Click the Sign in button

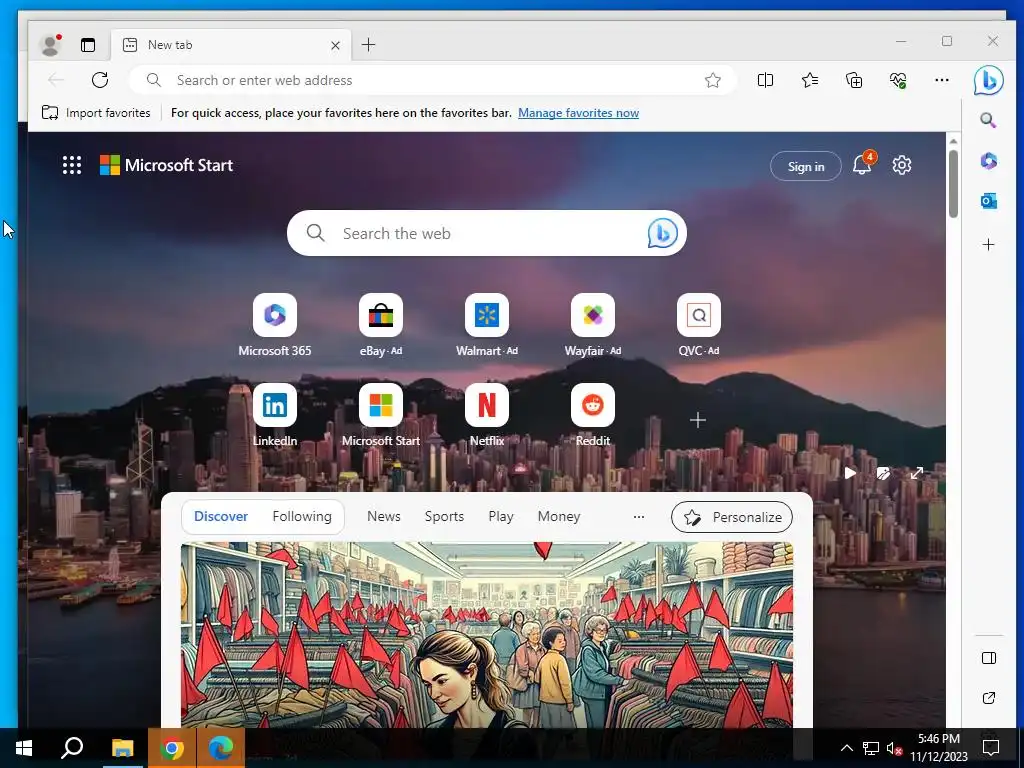pos(806,167)
